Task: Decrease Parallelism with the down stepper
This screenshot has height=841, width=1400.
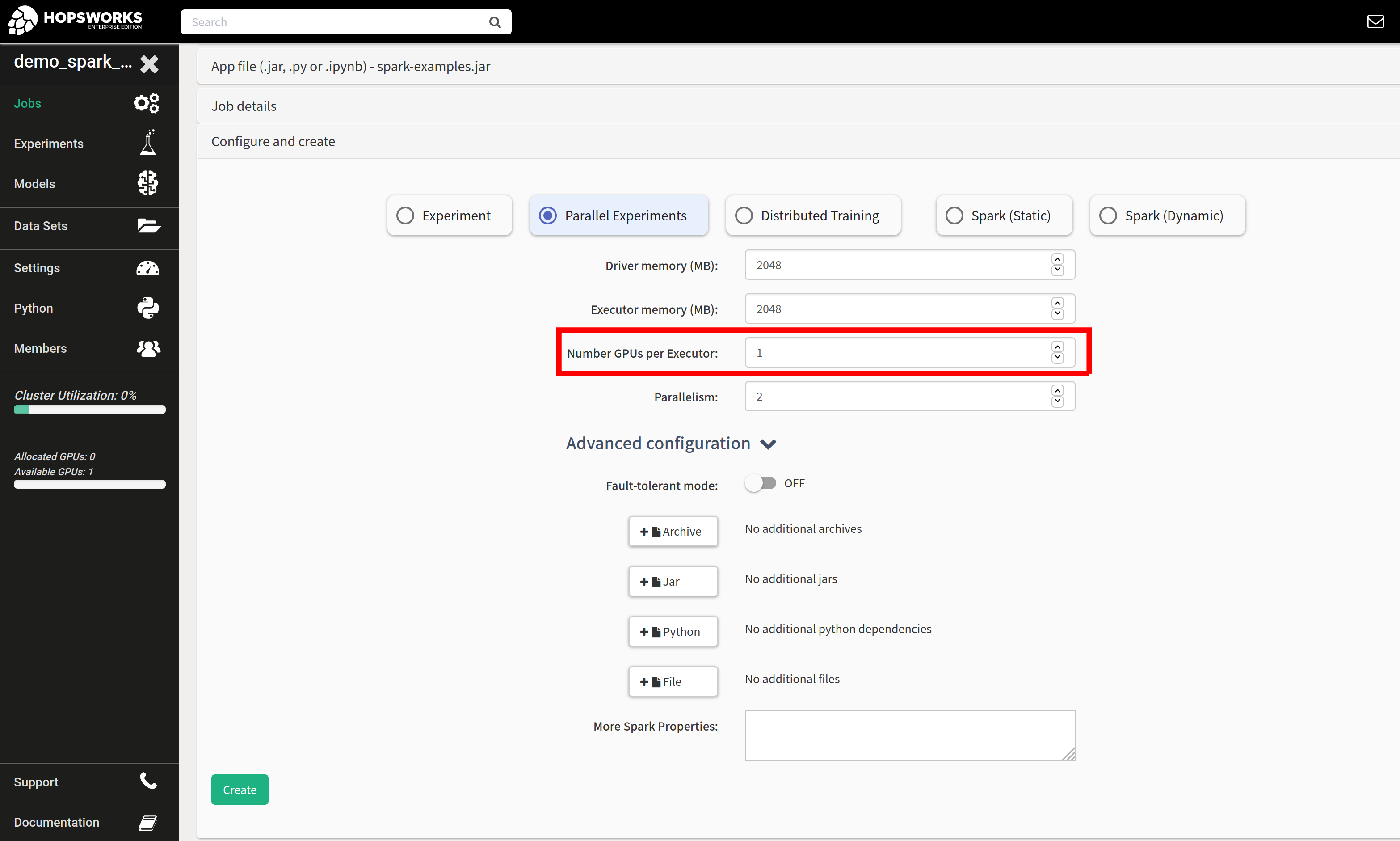Action: [1057, 401]
